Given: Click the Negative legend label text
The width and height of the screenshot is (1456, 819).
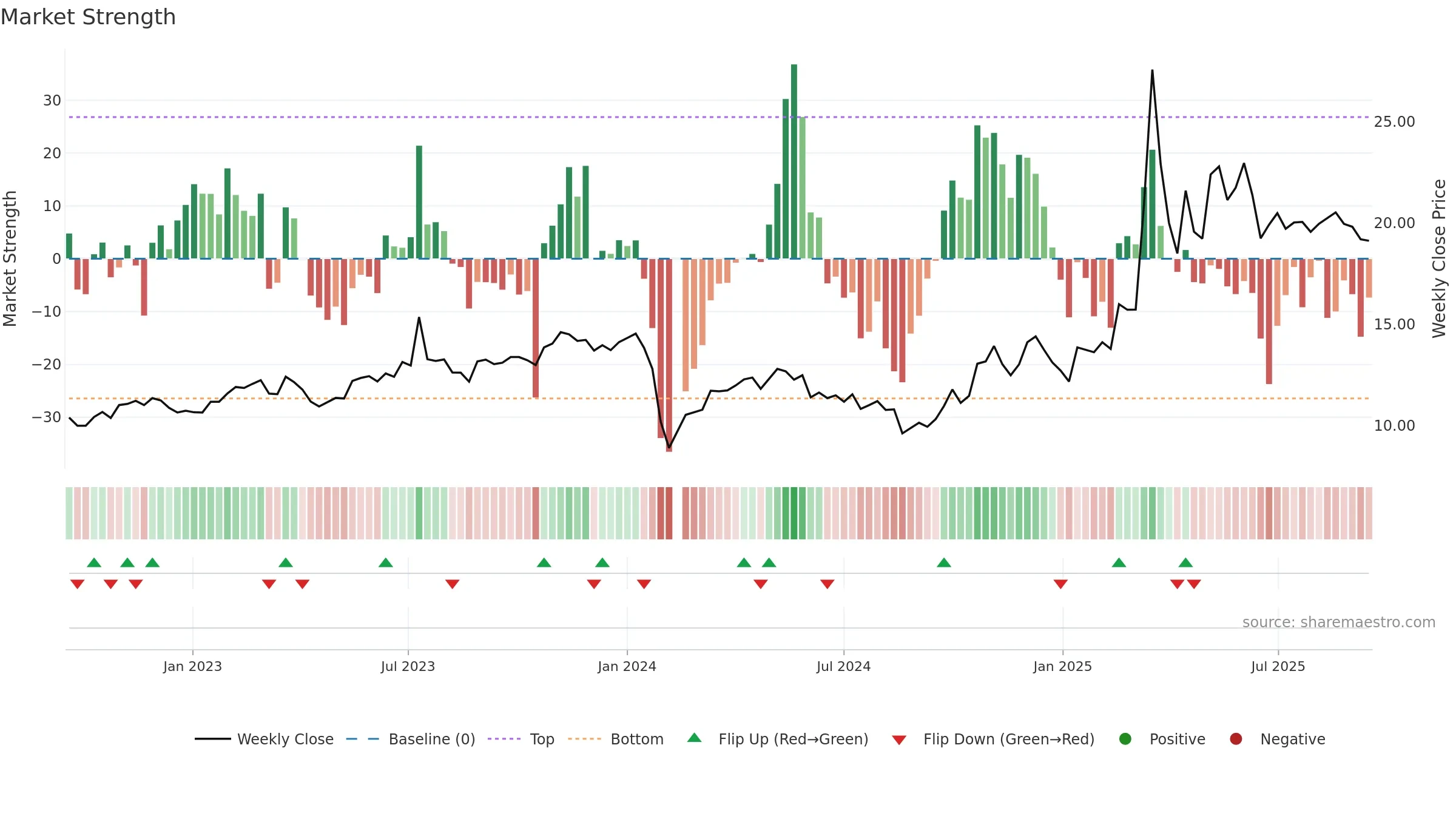Looking at the screenshot, I should pos(1293,739).
